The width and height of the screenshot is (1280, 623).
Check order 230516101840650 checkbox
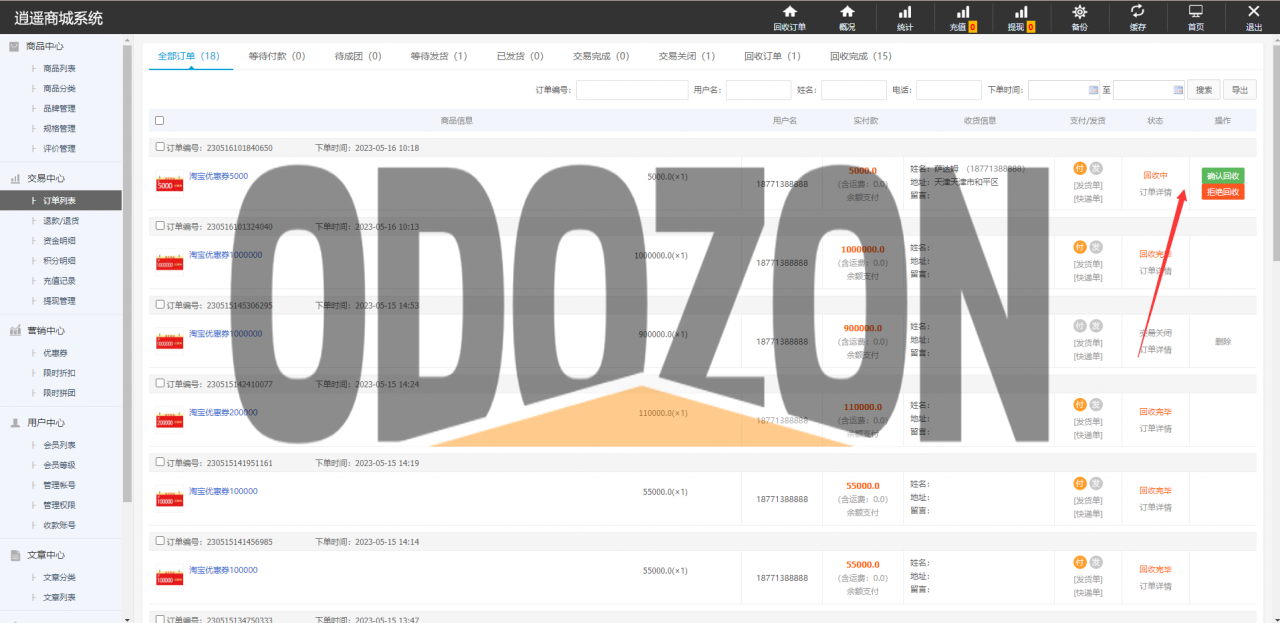click(x=161, y=147)
